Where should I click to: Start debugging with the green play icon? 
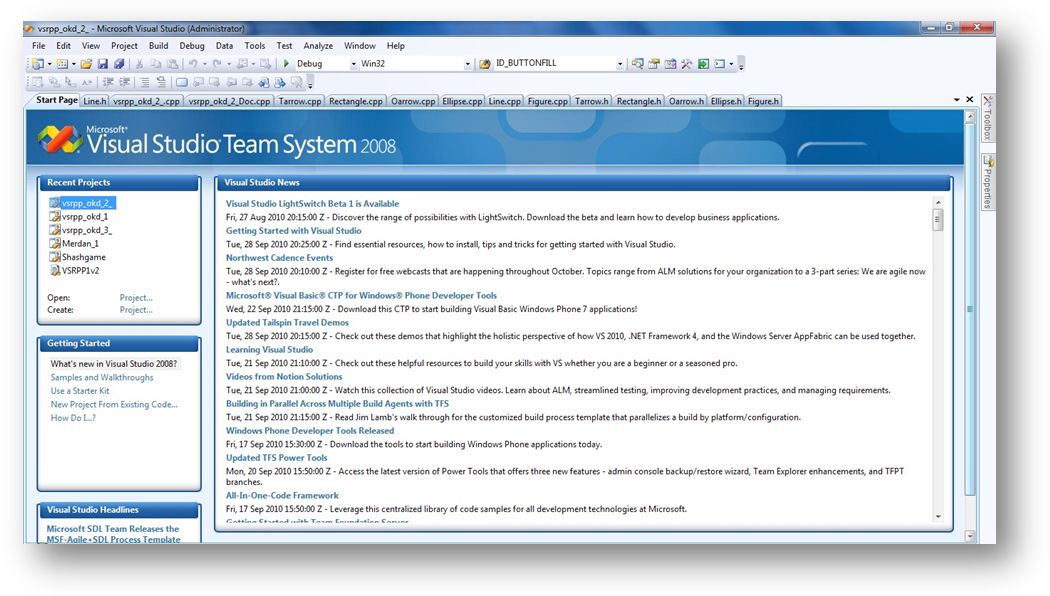[x=286, y=64]
